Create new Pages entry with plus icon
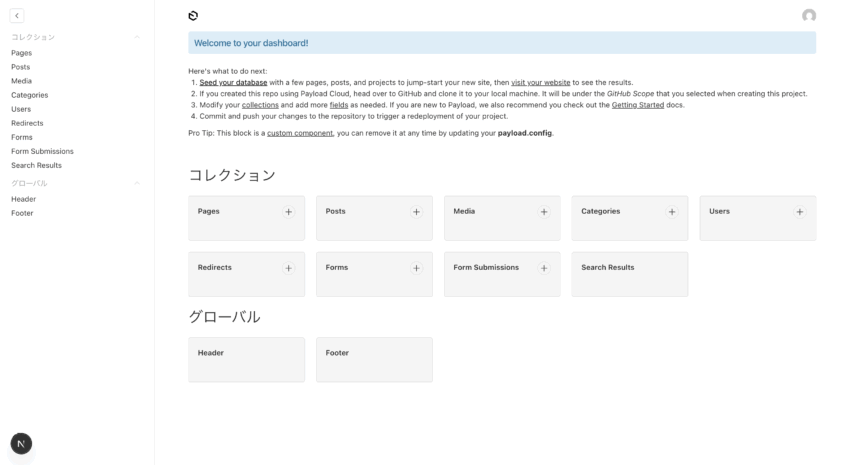The width and height of the screenshot is (850, 465). (288, 212)
